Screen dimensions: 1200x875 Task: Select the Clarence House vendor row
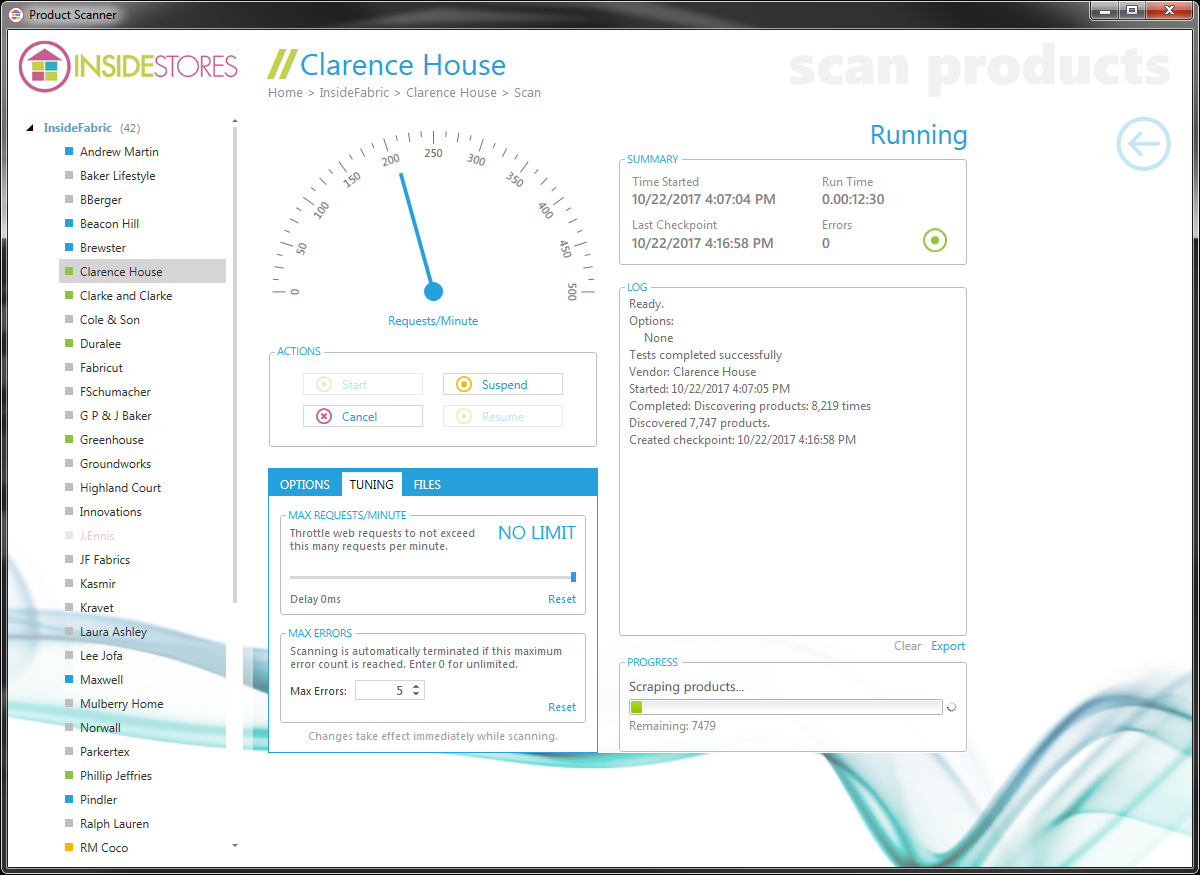click(143, 272)
